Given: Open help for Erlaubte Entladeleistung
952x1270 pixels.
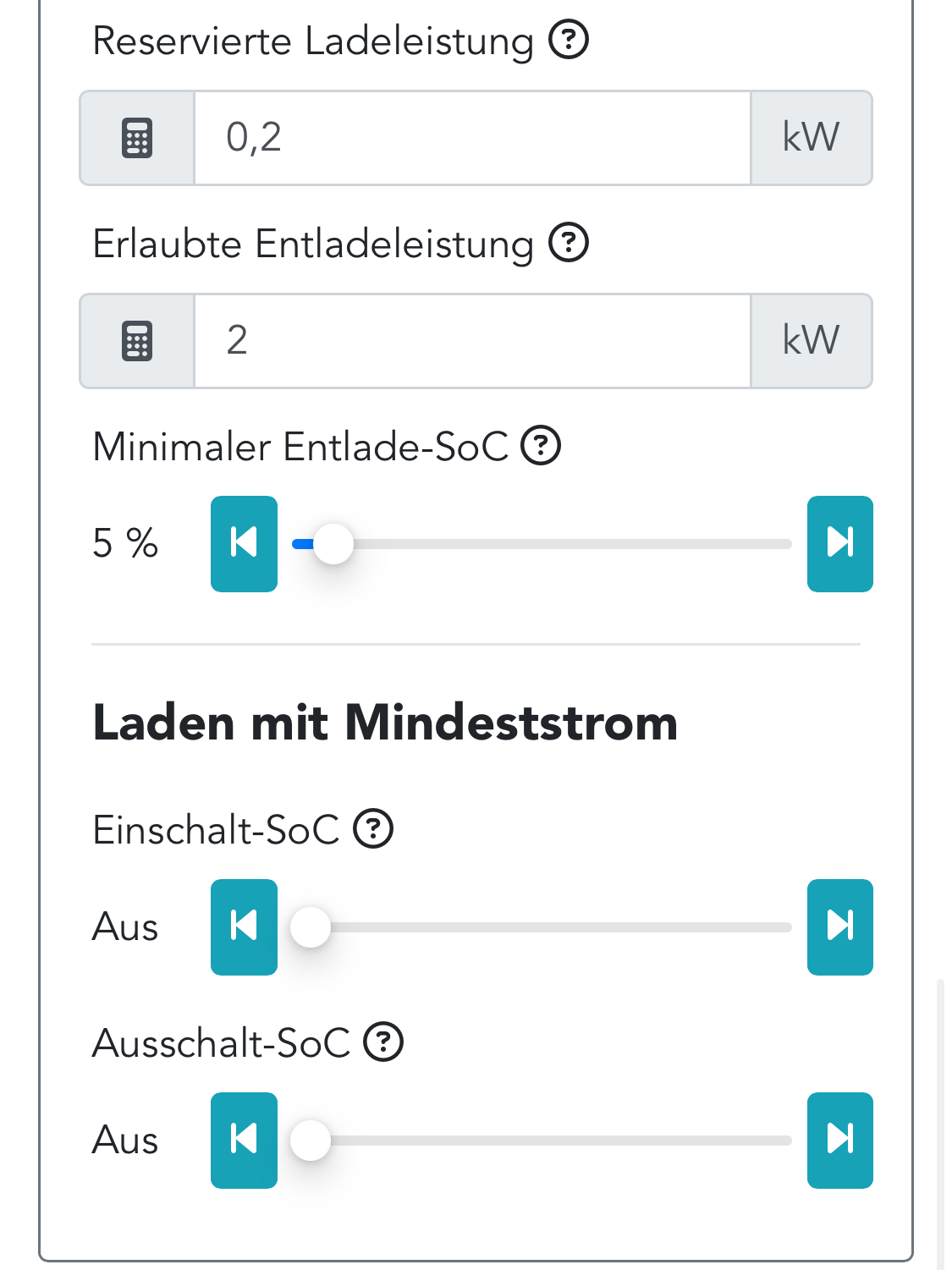Looking at the screenshot, I should point(569,244).
